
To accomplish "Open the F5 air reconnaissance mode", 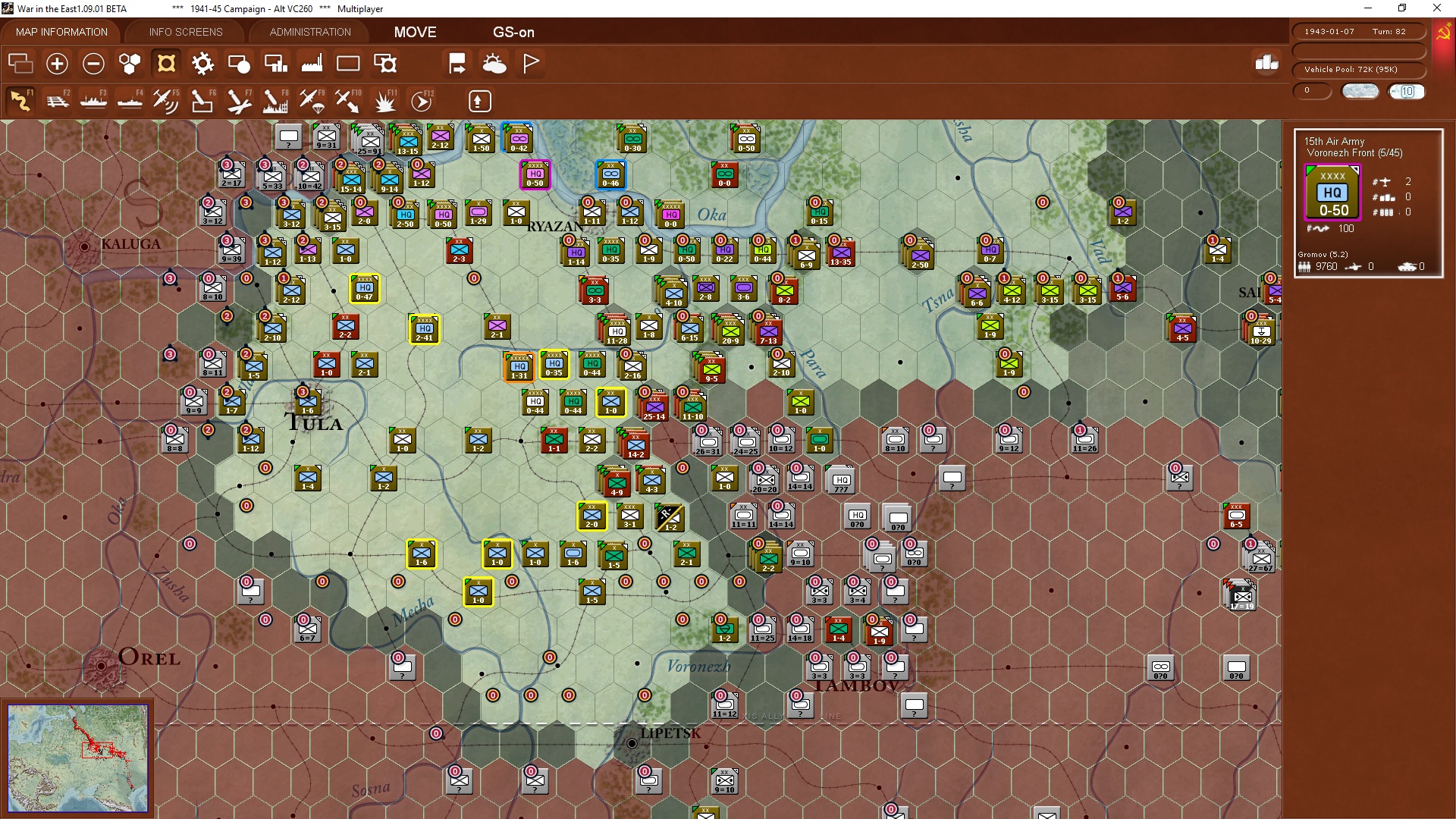I will (165, 100).
